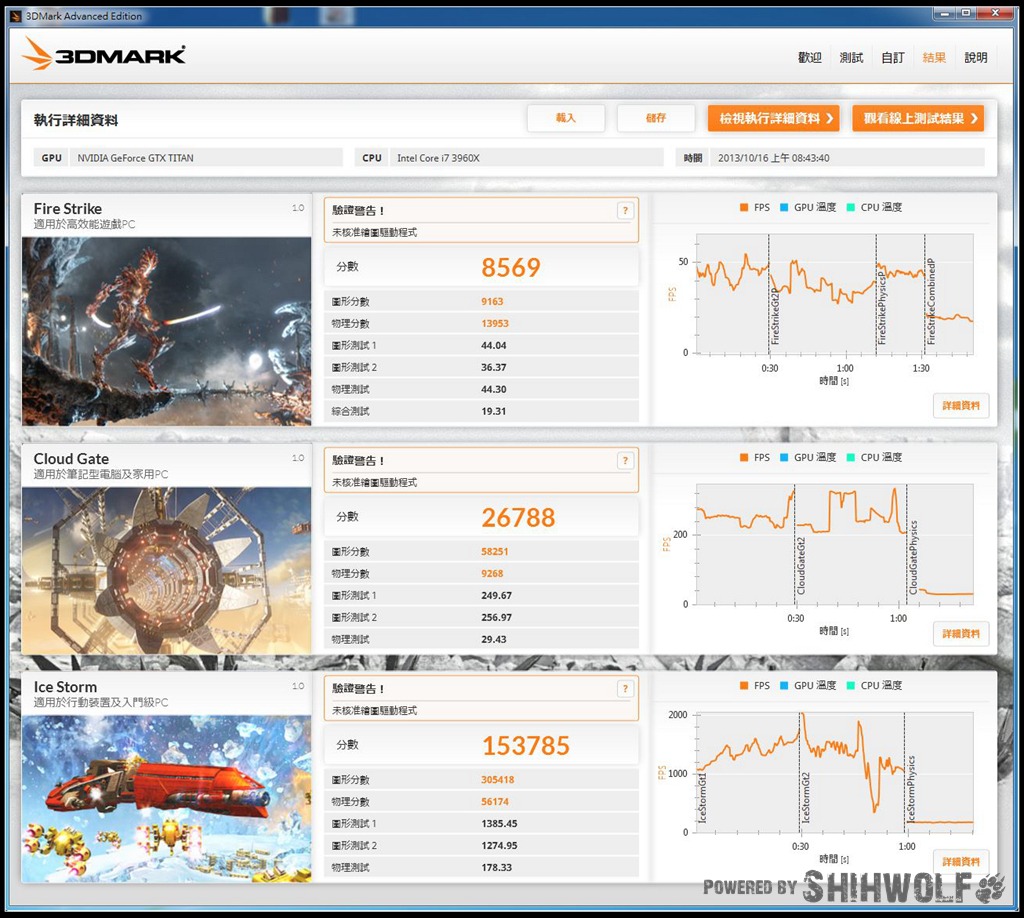The image size is (1024, 918).
Task: Click the Cloud Gate heading text
Action: (71, 459)
